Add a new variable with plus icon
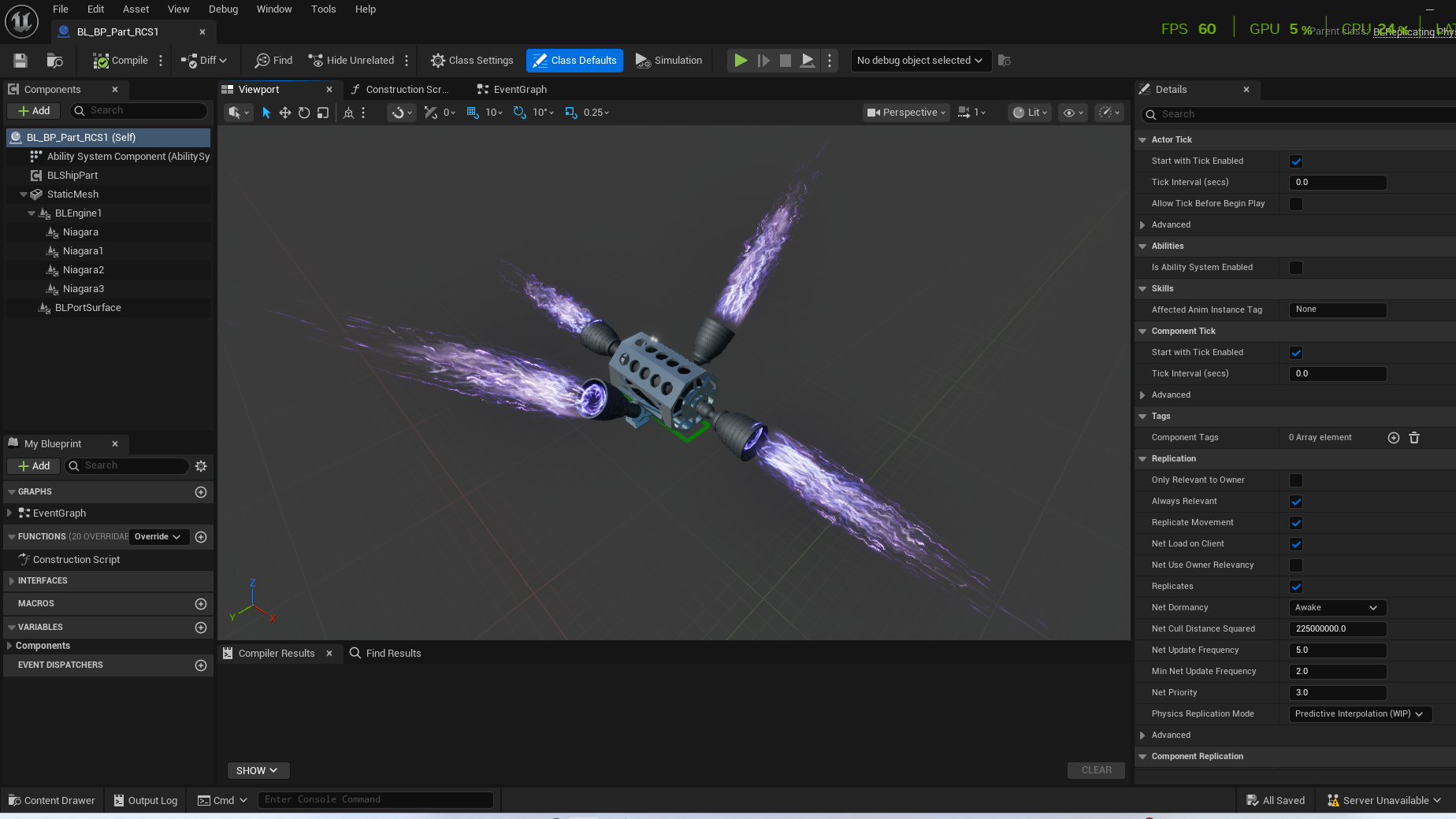Viewport: 1456px width, 819px height. pos(201,628)
